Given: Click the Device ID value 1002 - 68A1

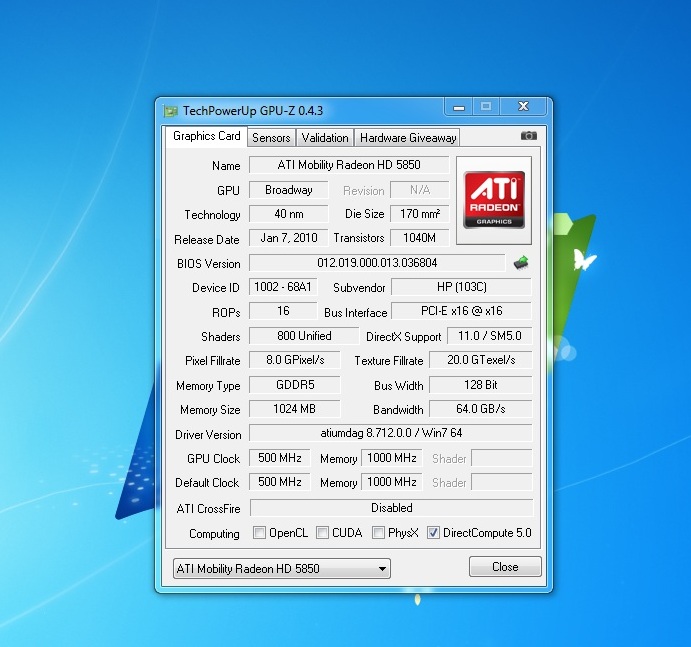Looking at the screenshot, I should coord(283,287).
